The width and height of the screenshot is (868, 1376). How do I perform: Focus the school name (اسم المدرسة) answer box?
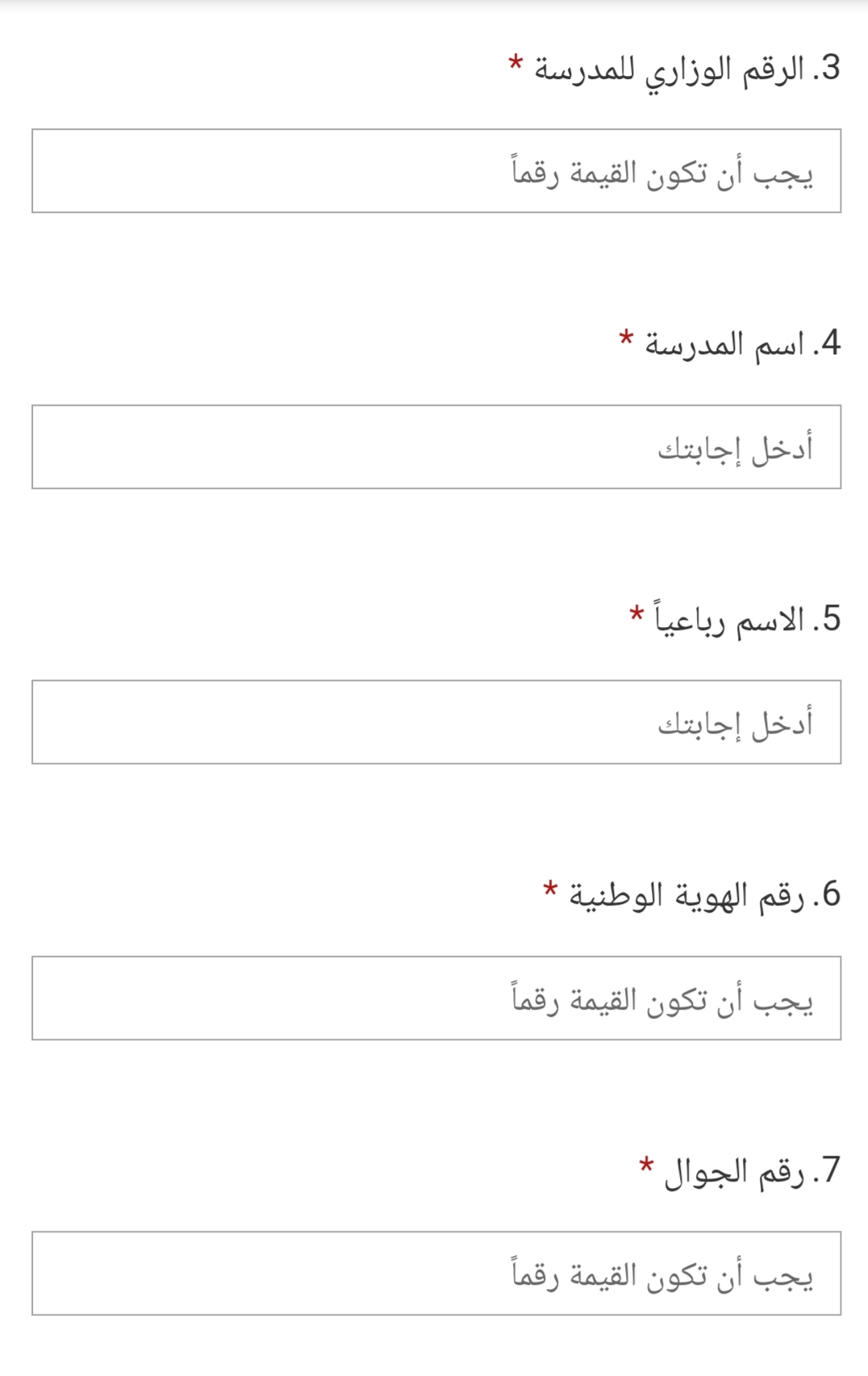tap(436, 447)
